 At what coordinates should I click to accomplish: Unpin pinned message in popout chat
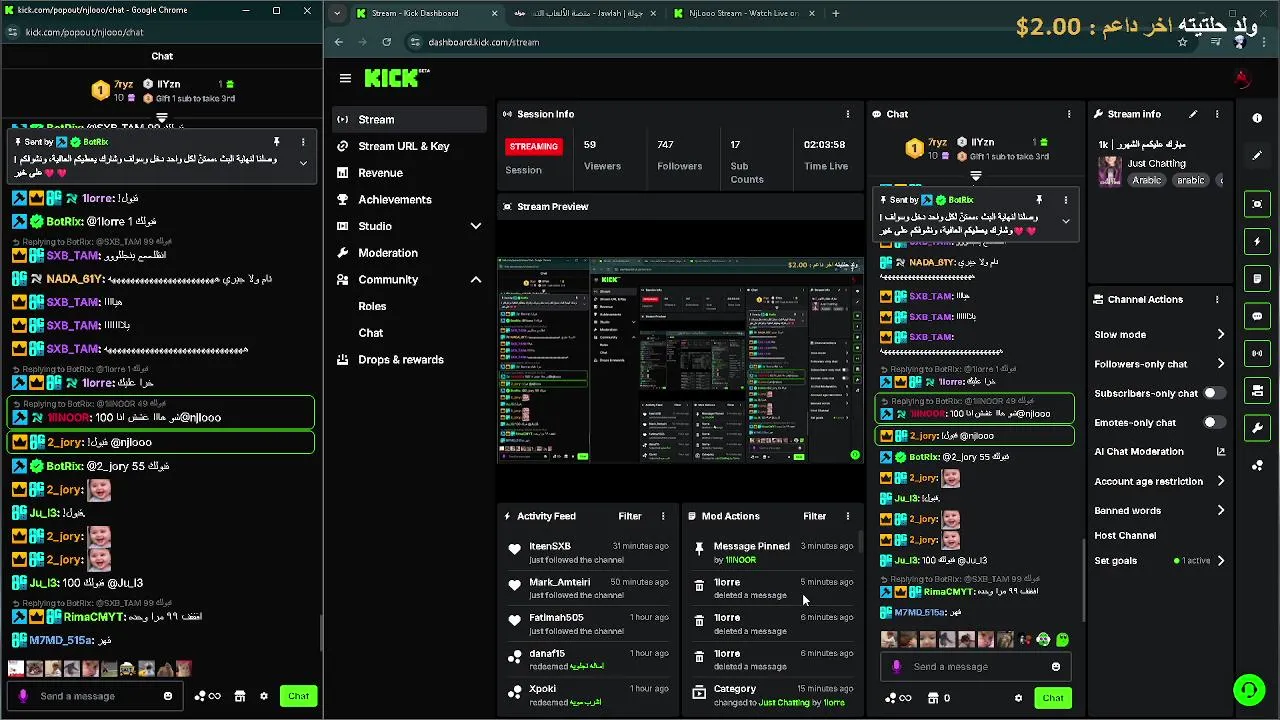click(x=276, y=142)
